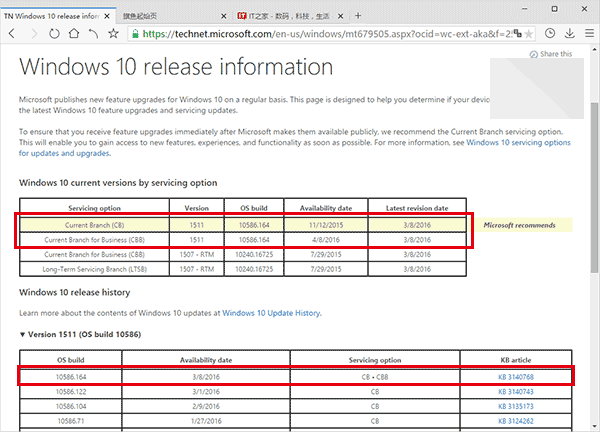Close the middle Chinese-titled tab

tap(224, 16)
